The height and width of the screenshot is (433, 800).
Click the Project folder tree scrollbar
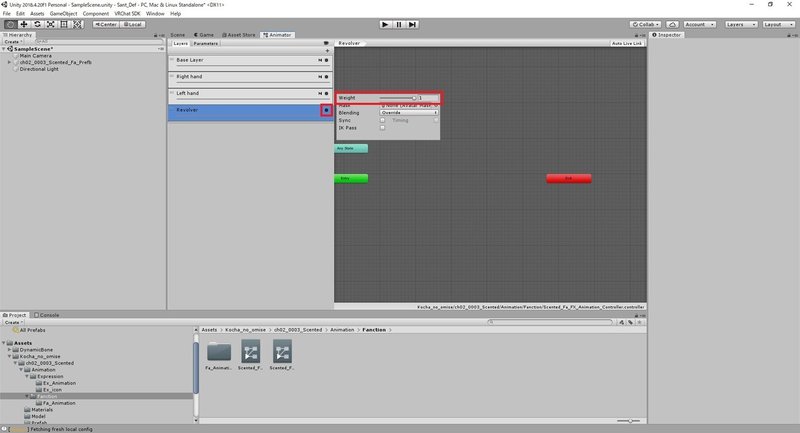196,368
